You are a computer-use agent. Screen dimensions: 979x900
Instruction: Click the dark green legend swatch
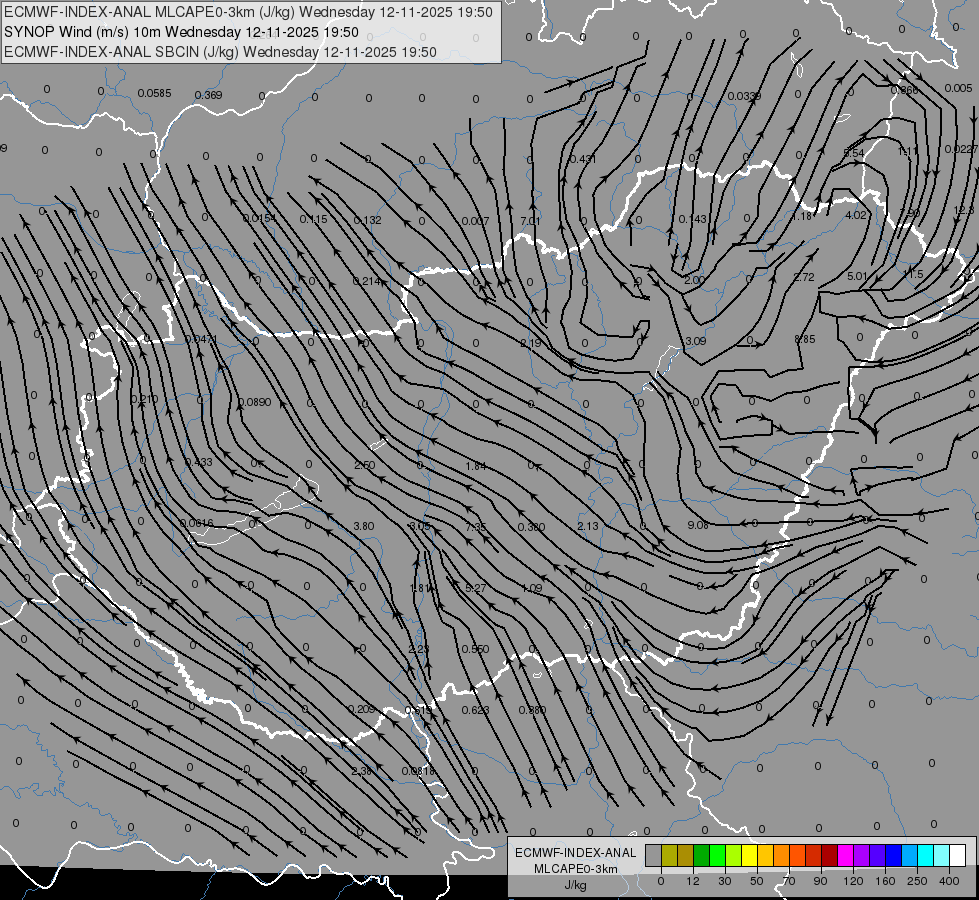(x=702, y=855)
